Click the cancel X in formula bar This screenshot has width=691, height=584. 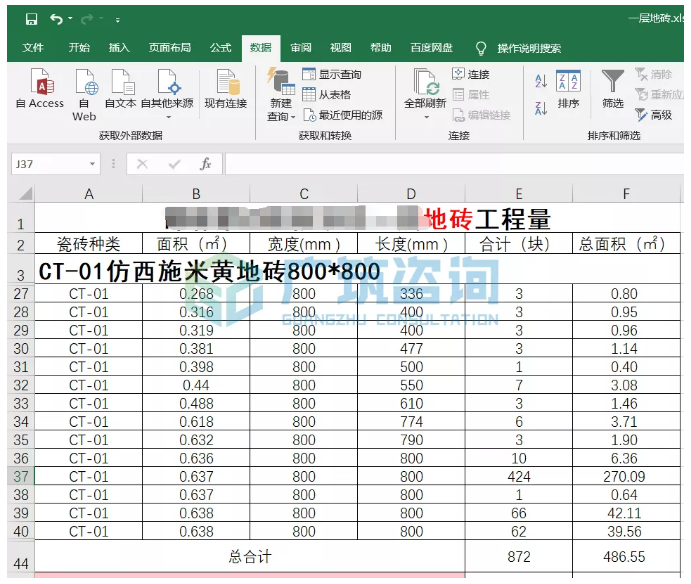pyautogui.click(x=142, y=164)
